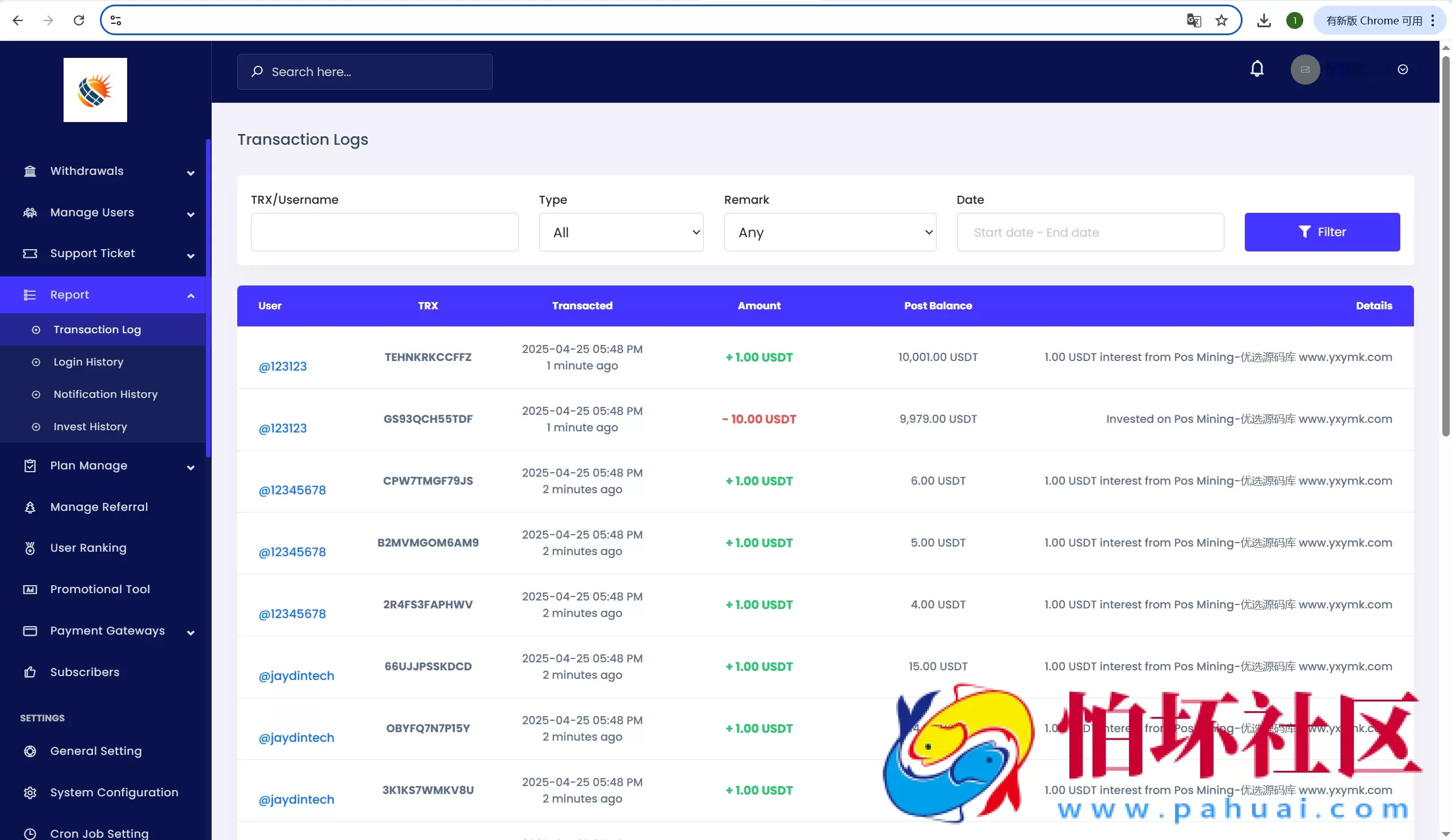
Task: Open profile dropdown chevron in header
Action: coord(1403,70)
